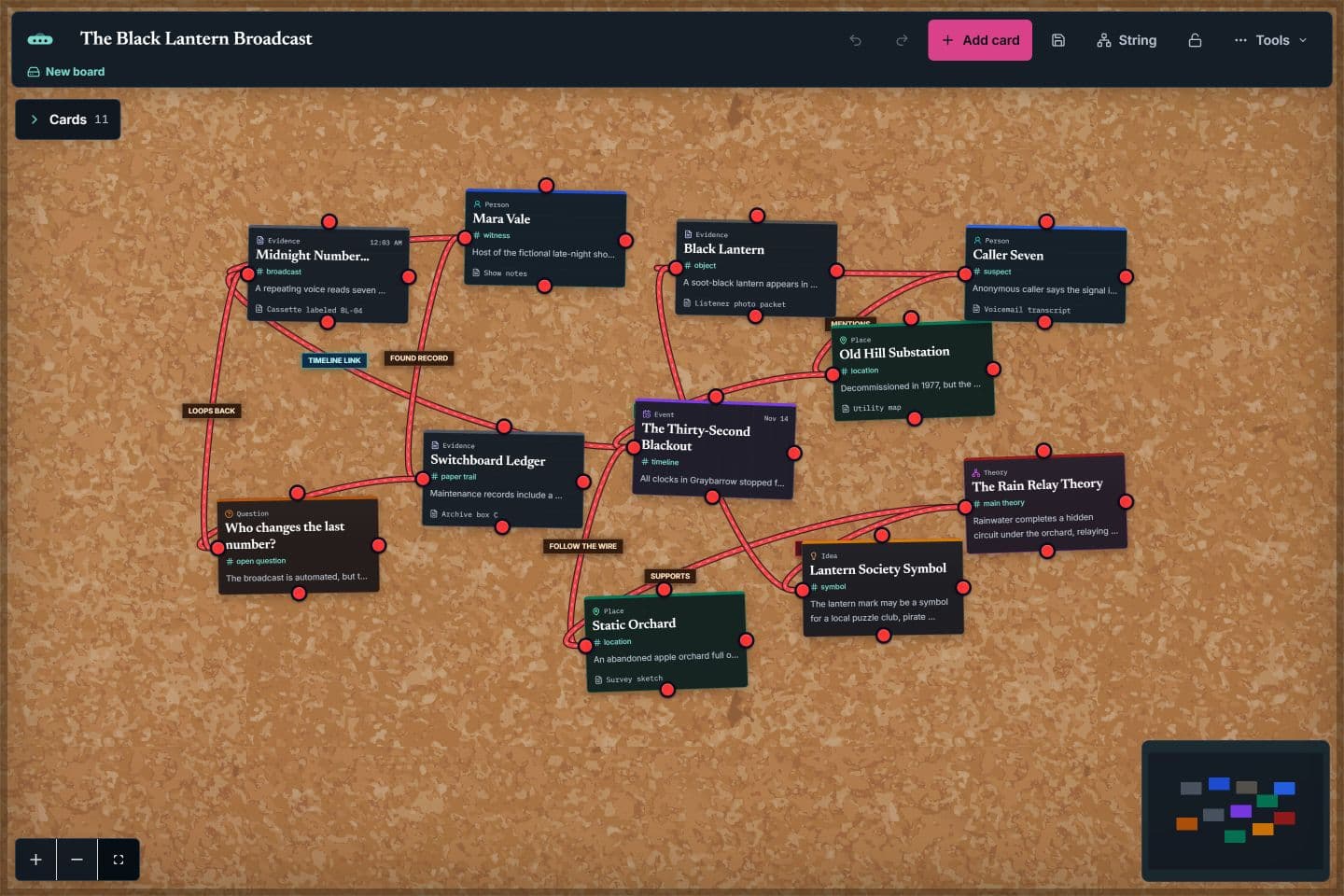This screenshot has height=896, width=1344.
Task: Click the Switchboard Ledger card title
Action: click(x=488, y=460)
